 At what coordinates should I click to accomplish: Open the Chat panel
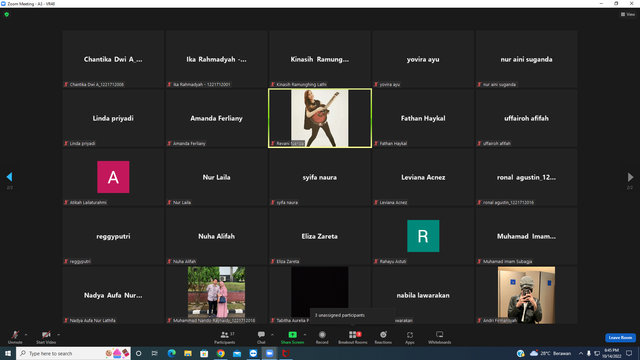(261, 337)
